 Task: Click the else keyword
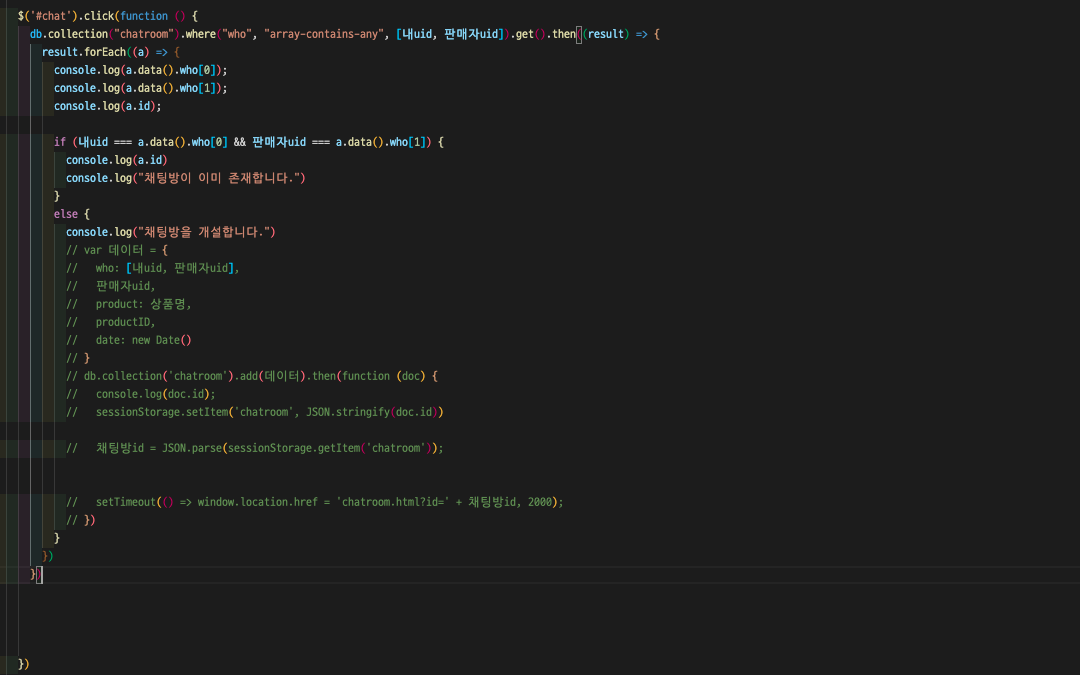pos(66,214)
